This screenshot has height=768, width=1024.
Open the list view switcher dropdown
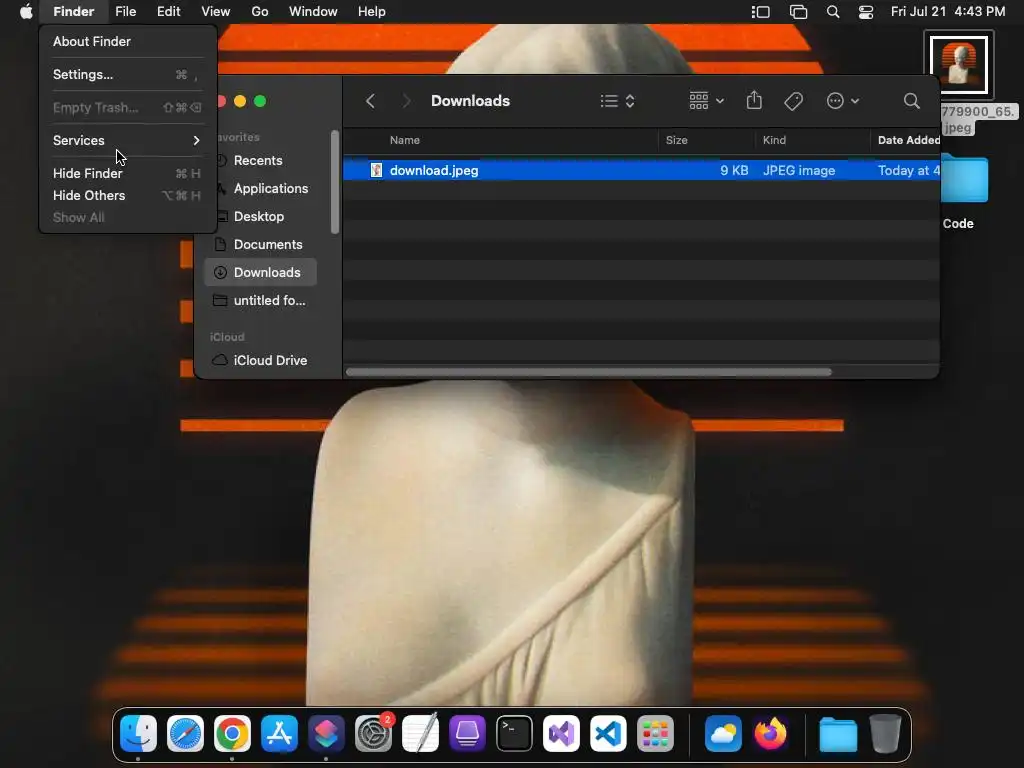pos(617,101)
